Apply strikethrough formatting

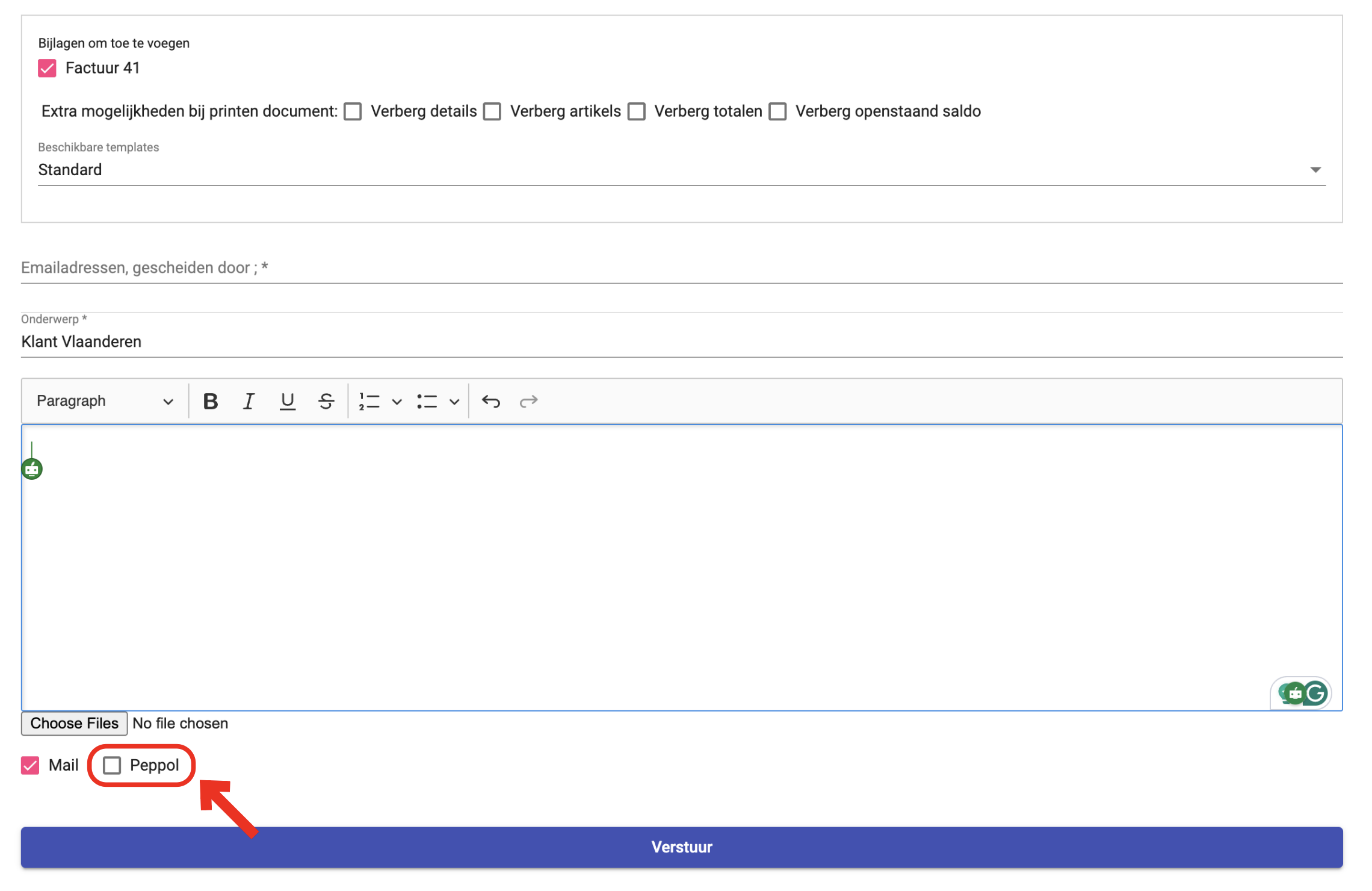[326, 401]
